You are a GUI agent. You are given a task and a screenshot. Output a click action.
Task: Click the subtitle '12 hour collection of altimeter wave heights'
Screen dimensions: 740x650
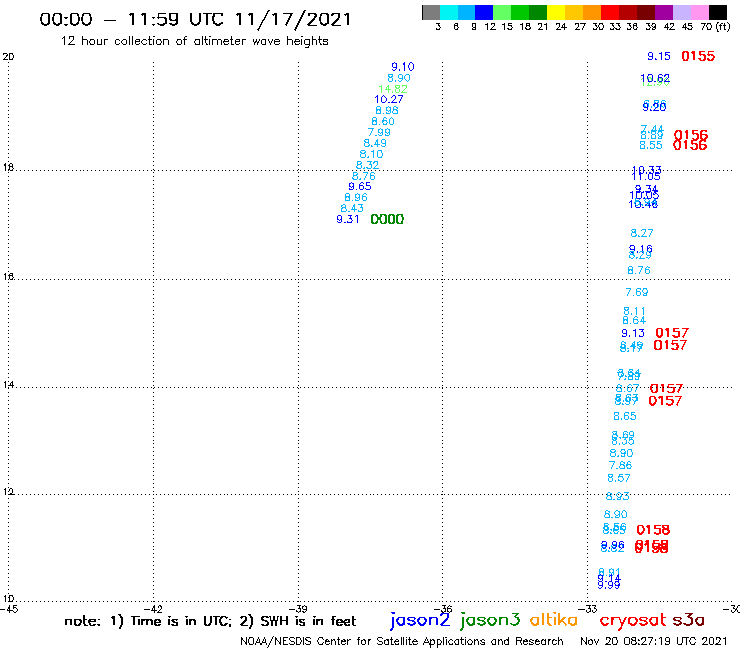pos(195,41)
